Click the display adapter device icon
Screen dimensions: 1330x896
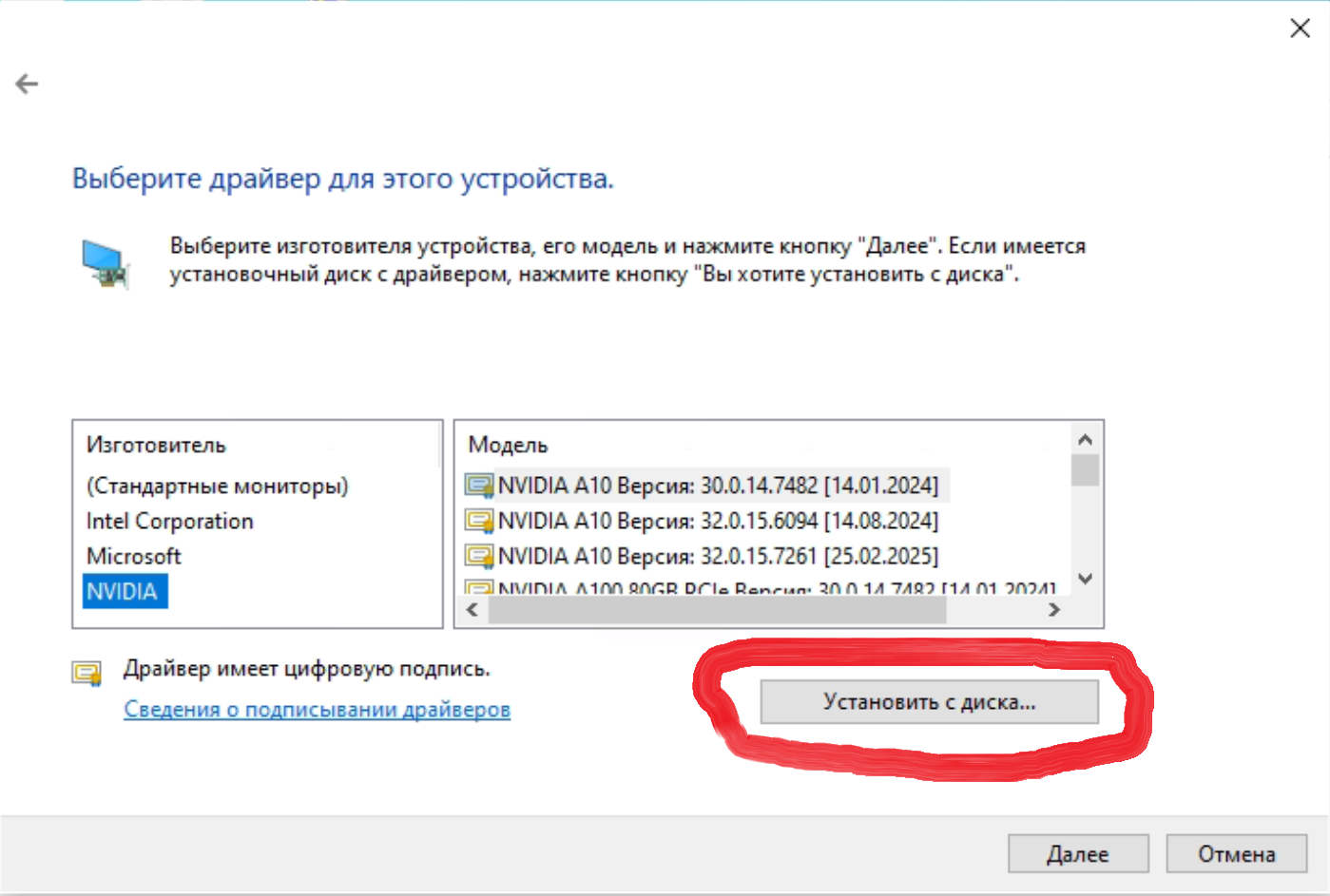pyautogui.click(x=105, y=263)
